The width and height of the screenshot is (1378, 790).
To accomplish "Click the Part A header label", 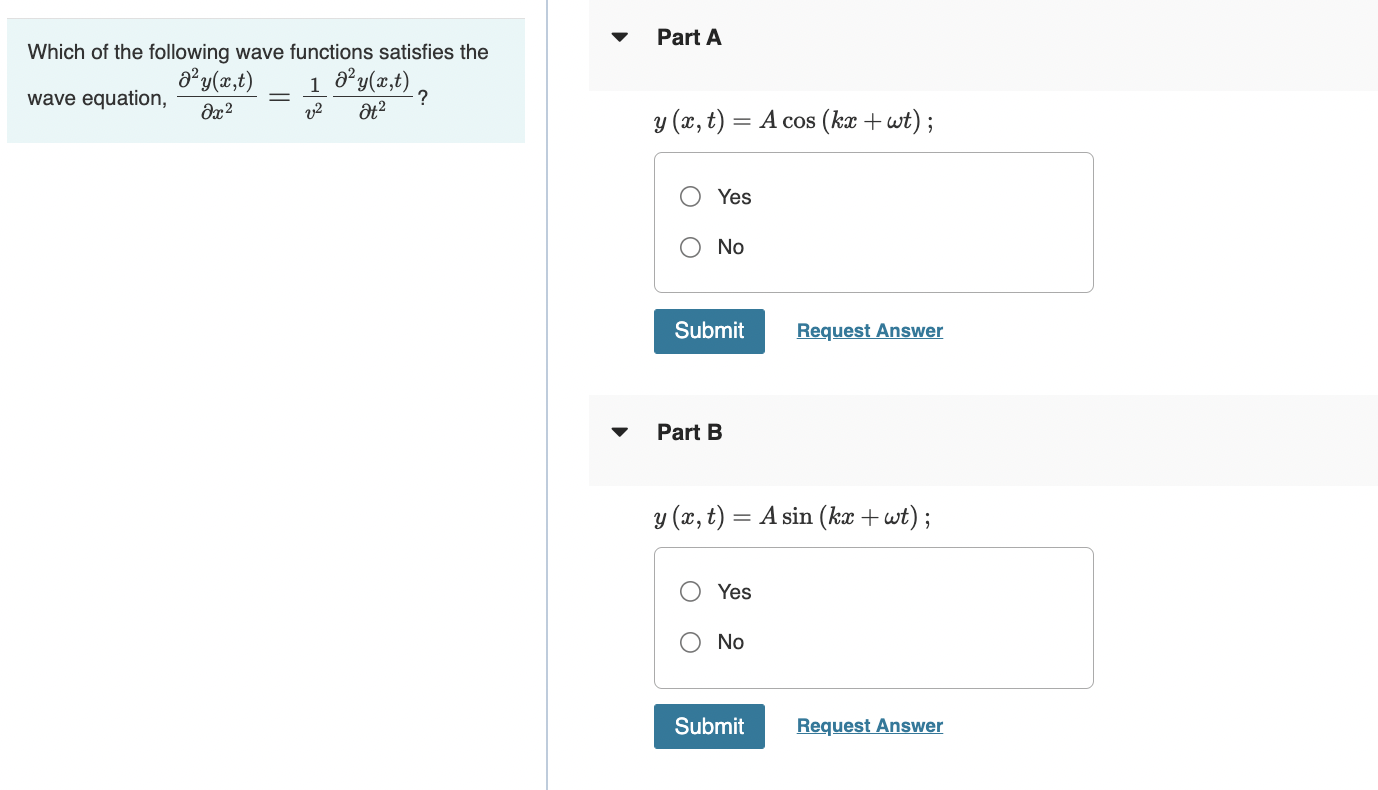I will coord(689,38).
